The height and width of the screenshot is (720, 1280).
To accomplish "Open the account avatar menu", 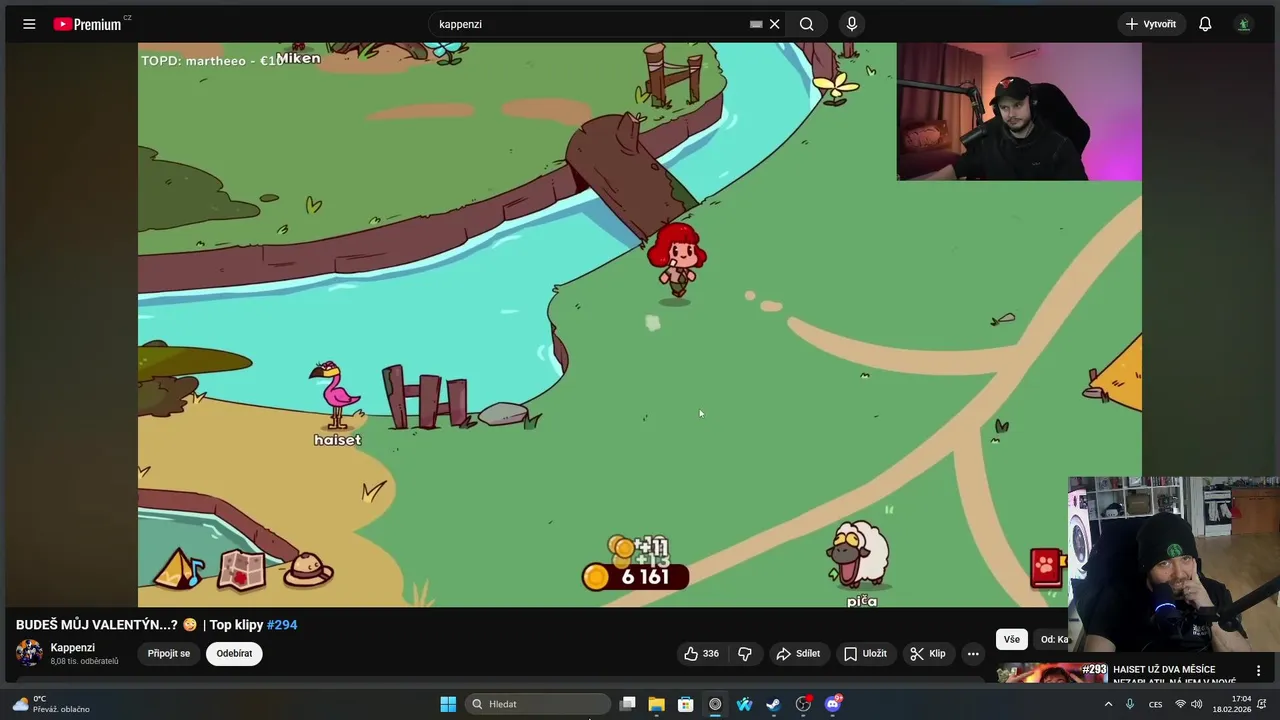I will click(x=1244, y=24).
